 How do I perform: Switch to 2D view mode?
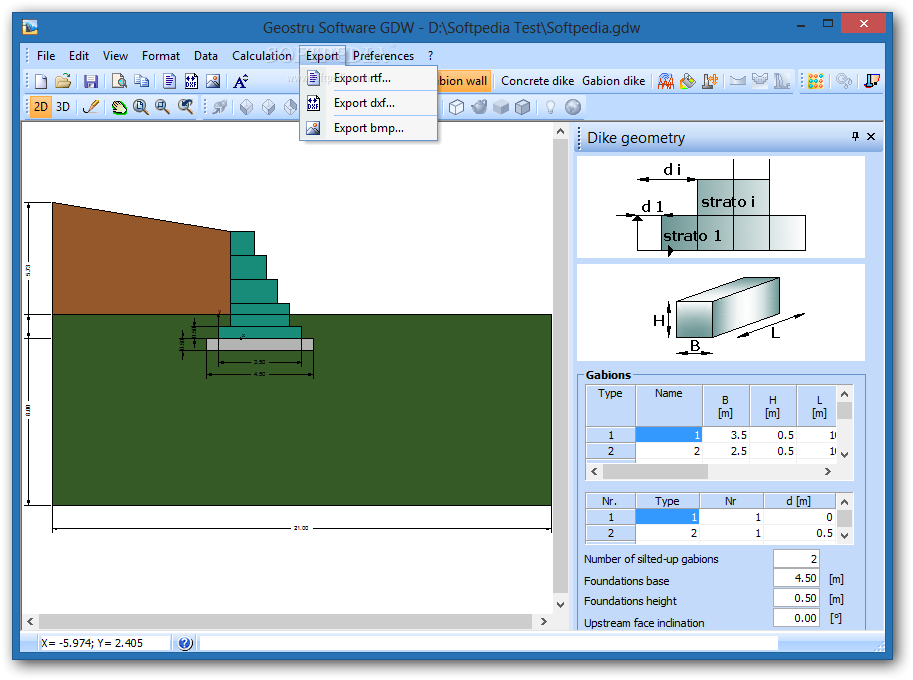41,107
